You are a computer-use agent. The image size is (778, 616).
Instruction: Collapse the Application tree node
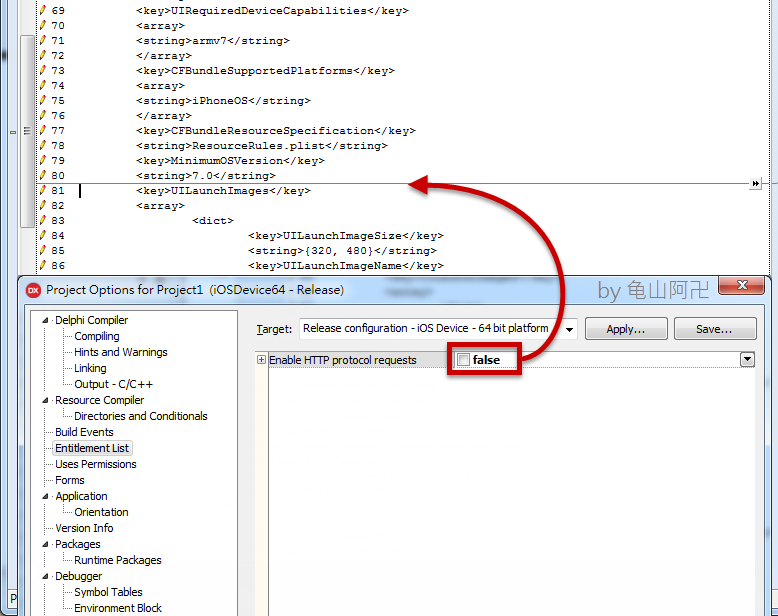[x=45, y=496]
